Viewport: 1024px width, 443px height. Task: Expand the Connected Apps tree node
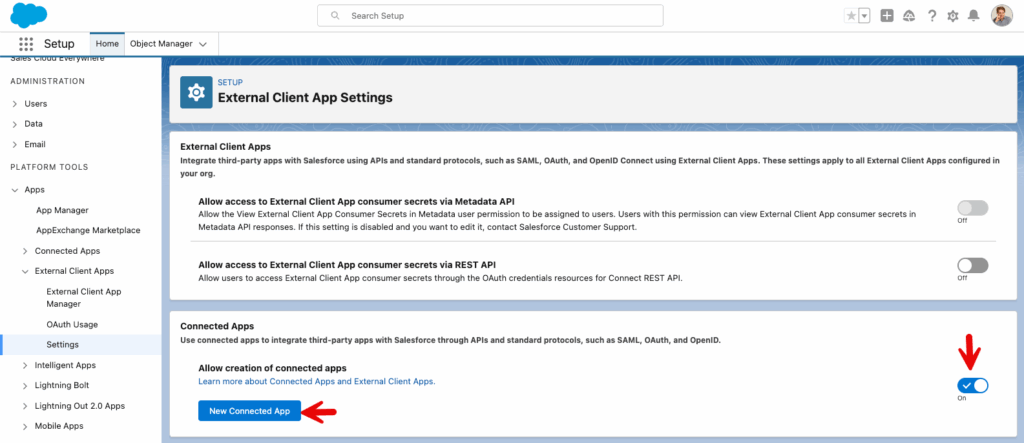click(x=26, y=250)
